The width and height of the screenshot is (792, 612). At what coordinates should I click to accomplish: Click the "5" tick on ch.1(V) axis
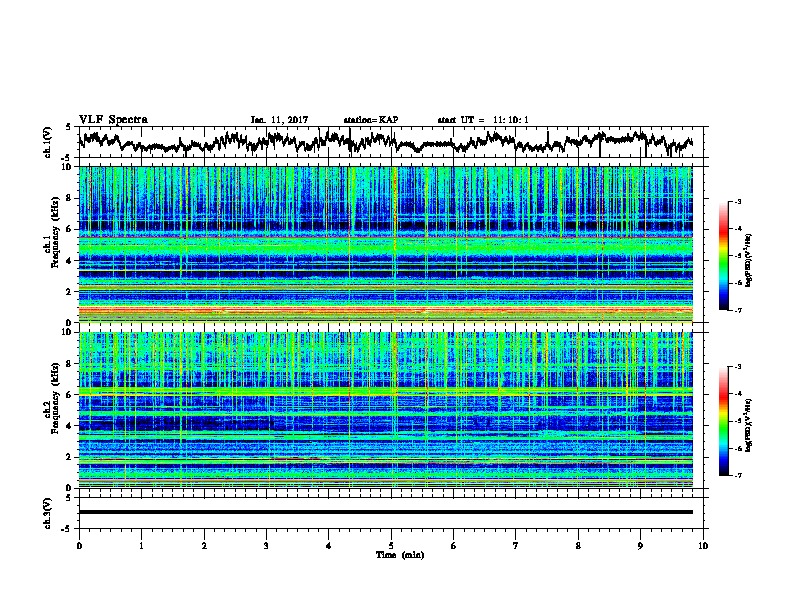pyautogui.click(x=69, y=127)
